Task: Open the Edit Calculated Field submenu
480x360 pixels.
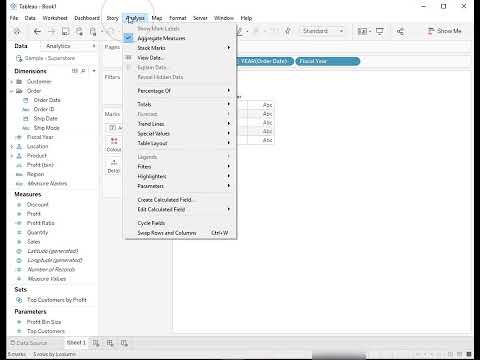Action: pos(180,209)
